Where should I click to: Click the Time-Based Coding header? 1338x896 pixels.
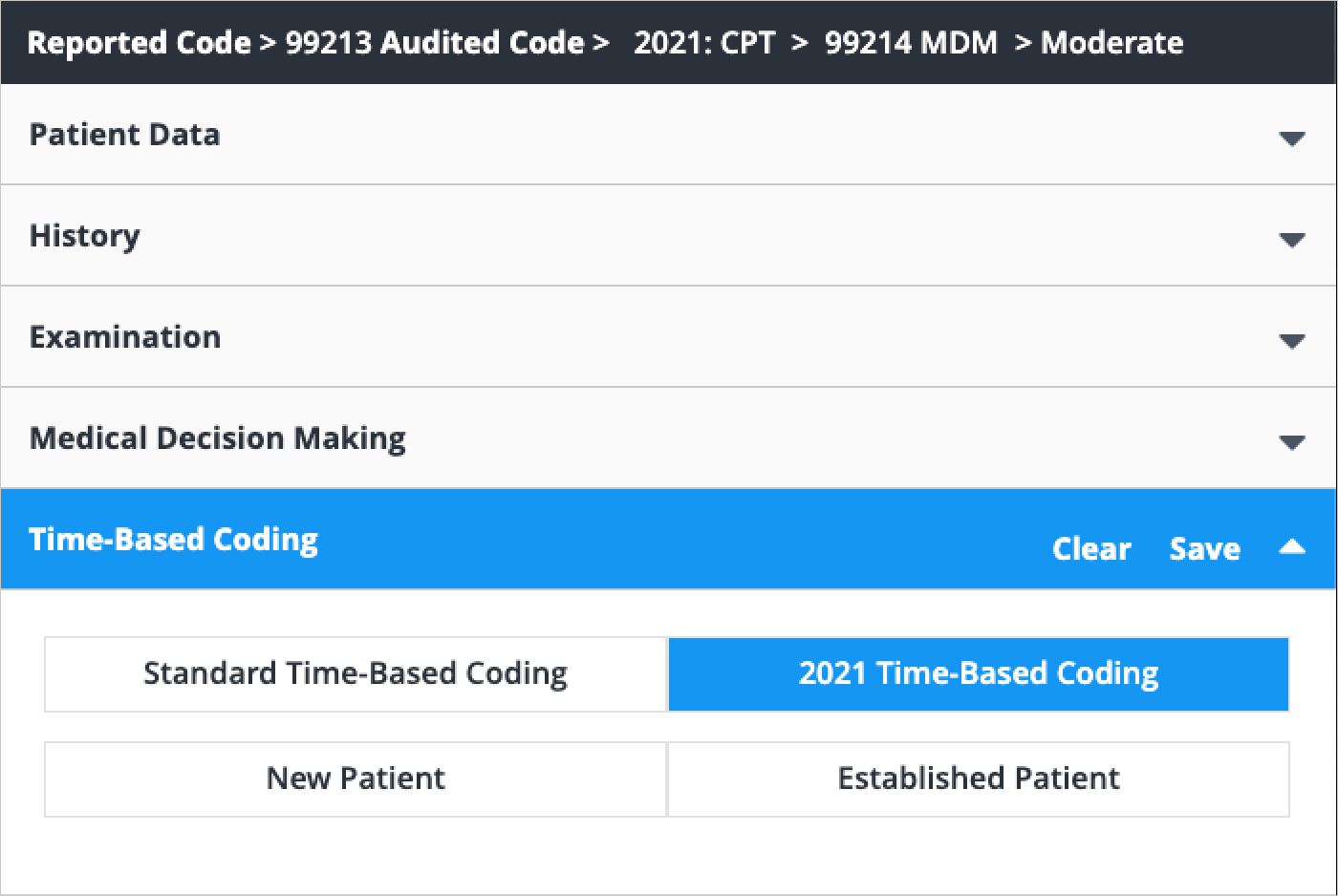coord(173,540)
